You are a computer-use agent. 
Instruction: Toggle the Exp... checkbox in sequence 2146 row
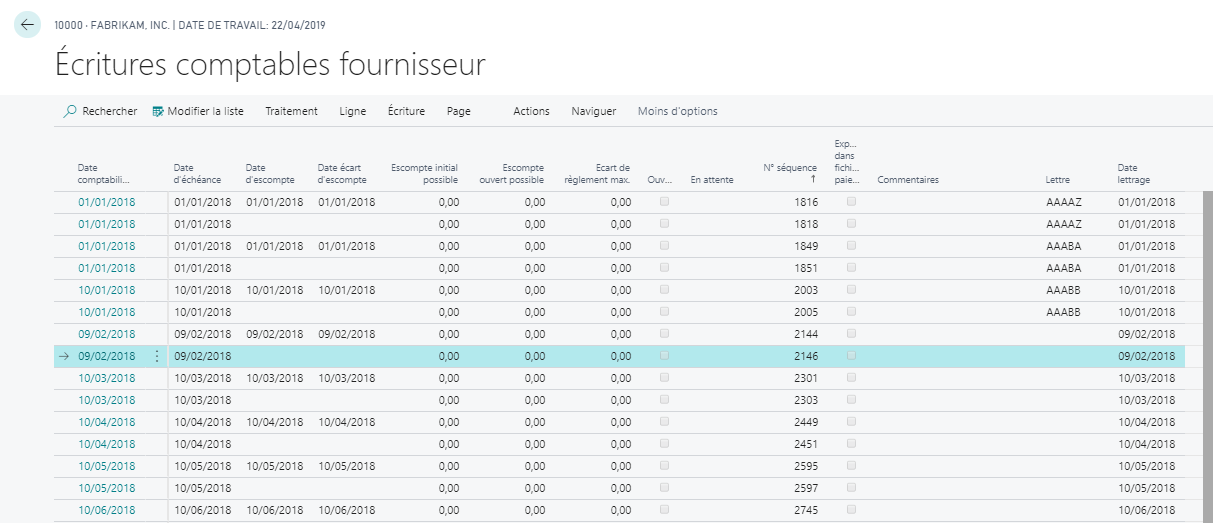coord(851,356)
